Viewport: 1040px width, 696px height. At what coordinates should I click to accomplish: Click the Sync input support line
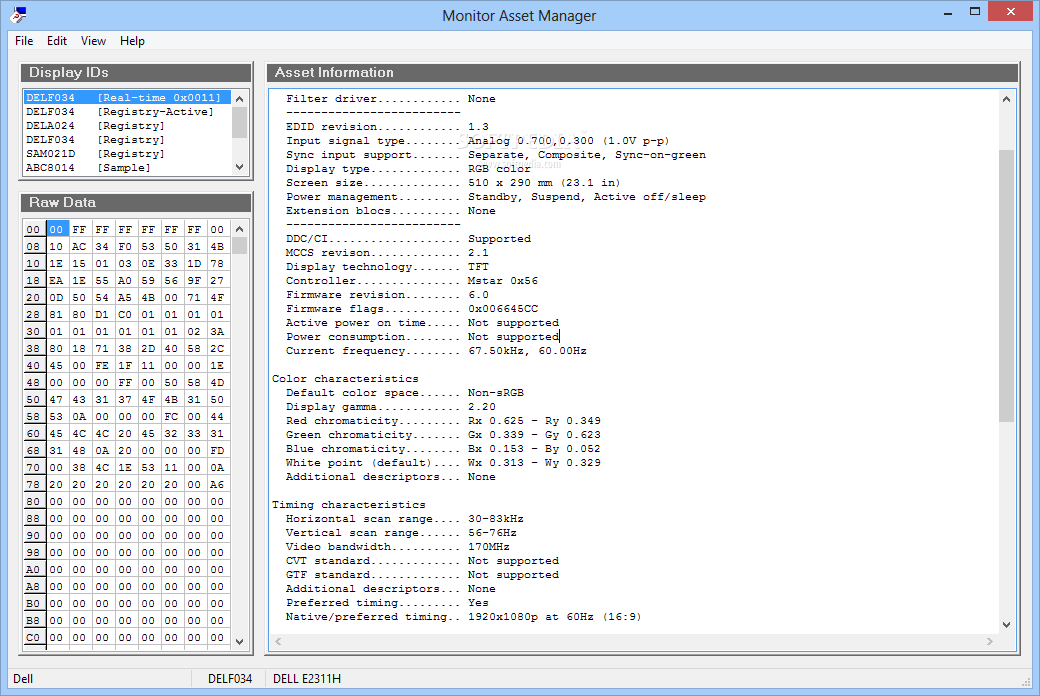coord(495,155)
